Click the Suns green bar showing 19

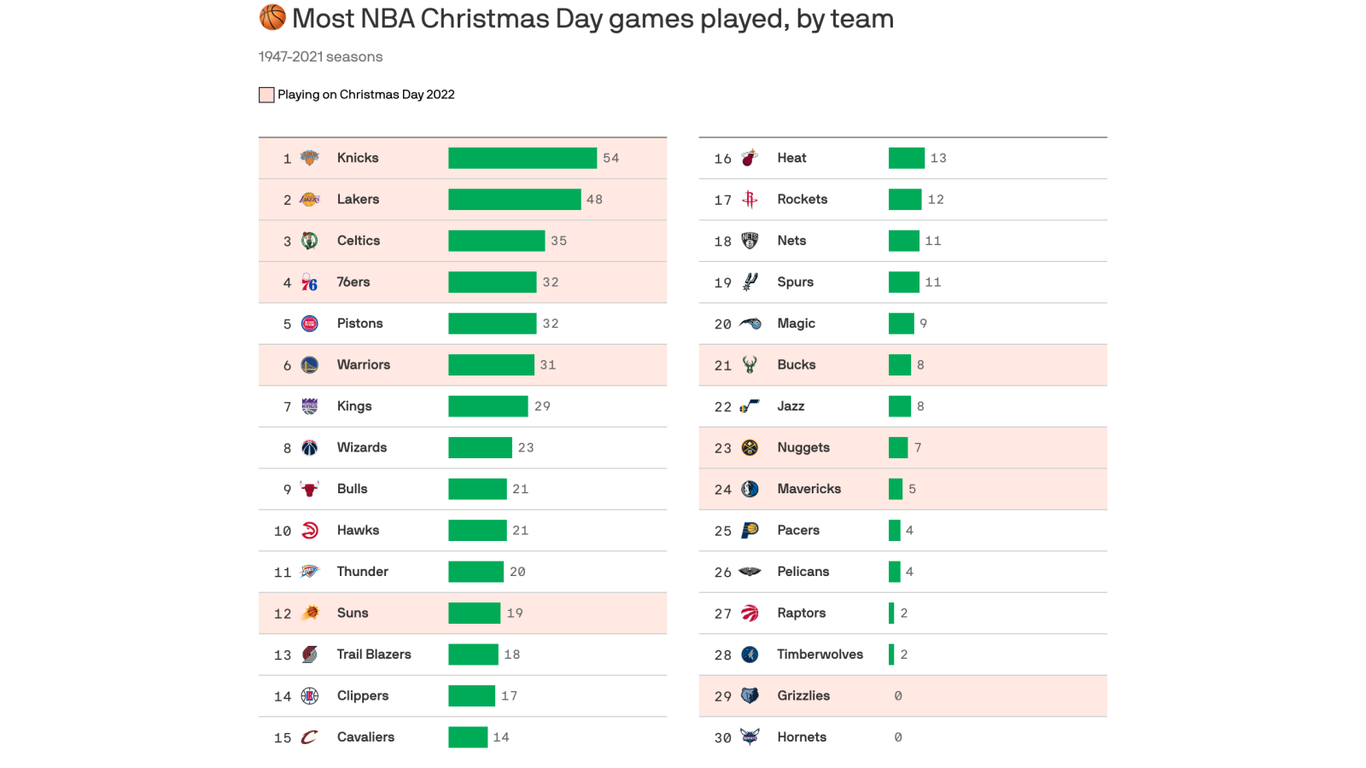pyautogui.click(x=474, y=613)
